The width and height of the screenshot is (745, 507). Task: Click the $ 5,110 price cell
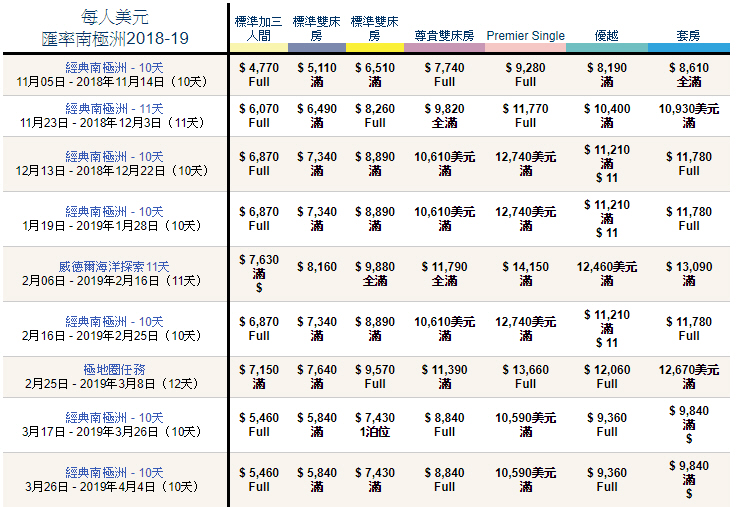tap(317, 68)
